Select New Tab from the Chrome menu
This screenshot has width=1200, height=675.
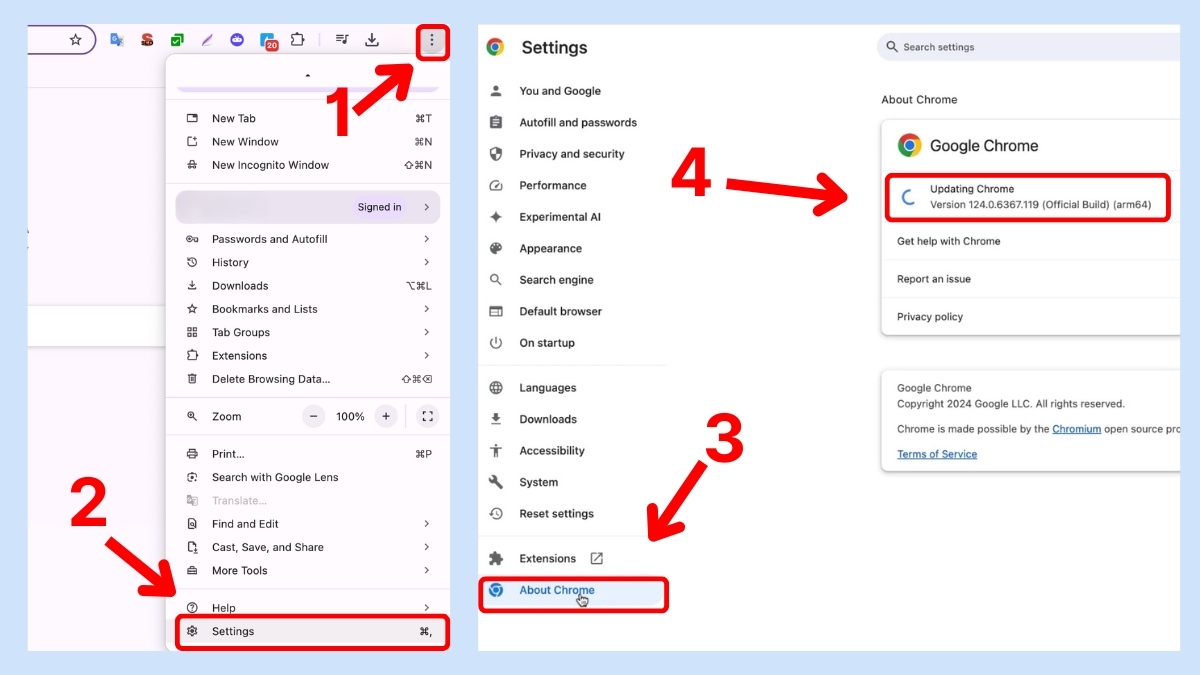click(308, 118)
